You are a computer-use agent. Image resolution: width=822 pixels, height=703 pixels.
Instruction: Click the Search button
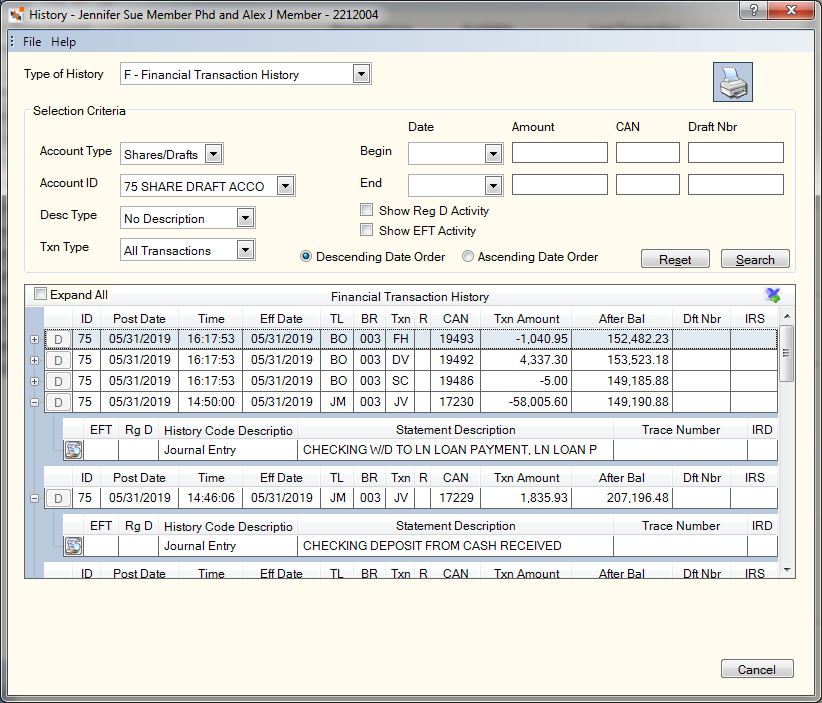click(755, 259)
